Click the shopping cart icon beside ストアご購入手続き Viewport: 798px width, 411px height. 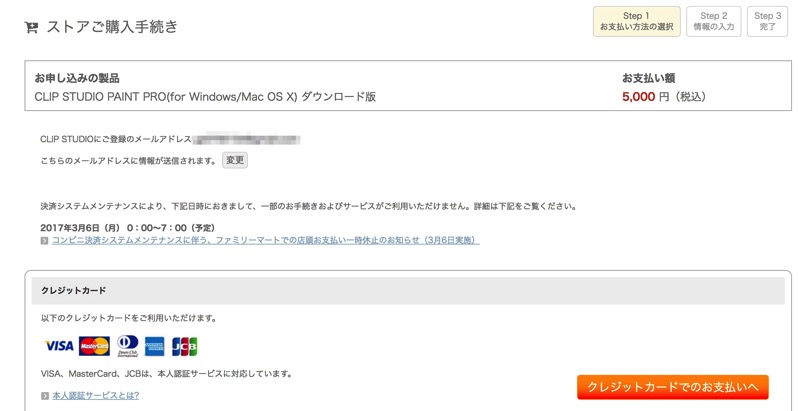tap(32, 27)
